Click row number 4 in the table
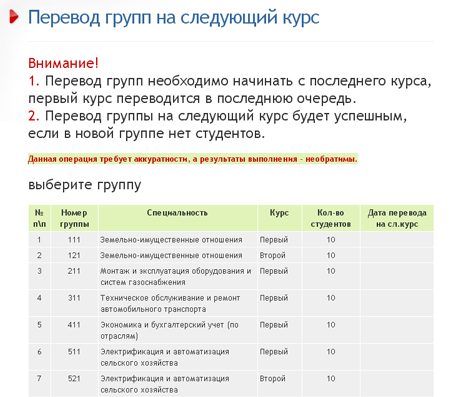Viewport: 460px width, 397px height. pos(39,298)
